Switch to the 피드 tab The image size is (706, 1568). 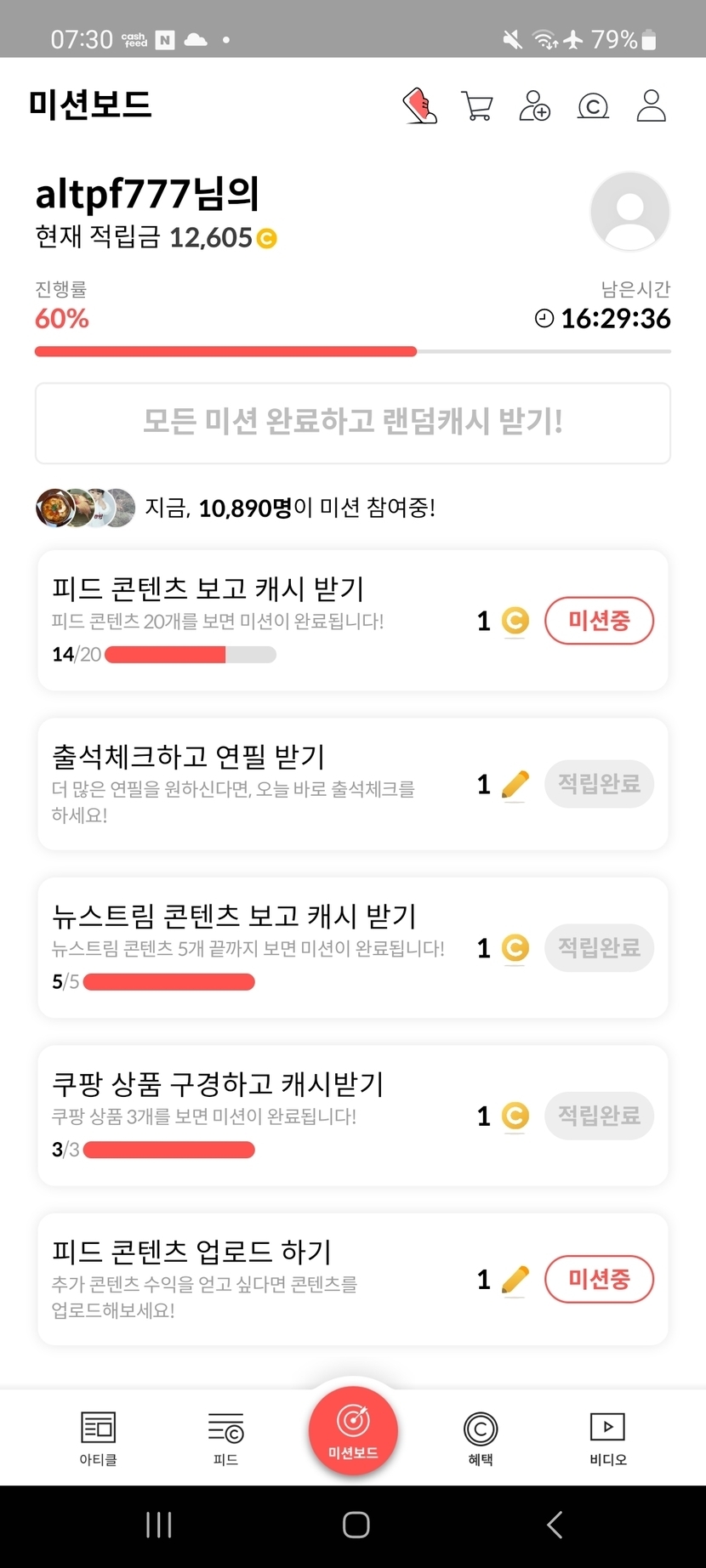point(225,1438)
